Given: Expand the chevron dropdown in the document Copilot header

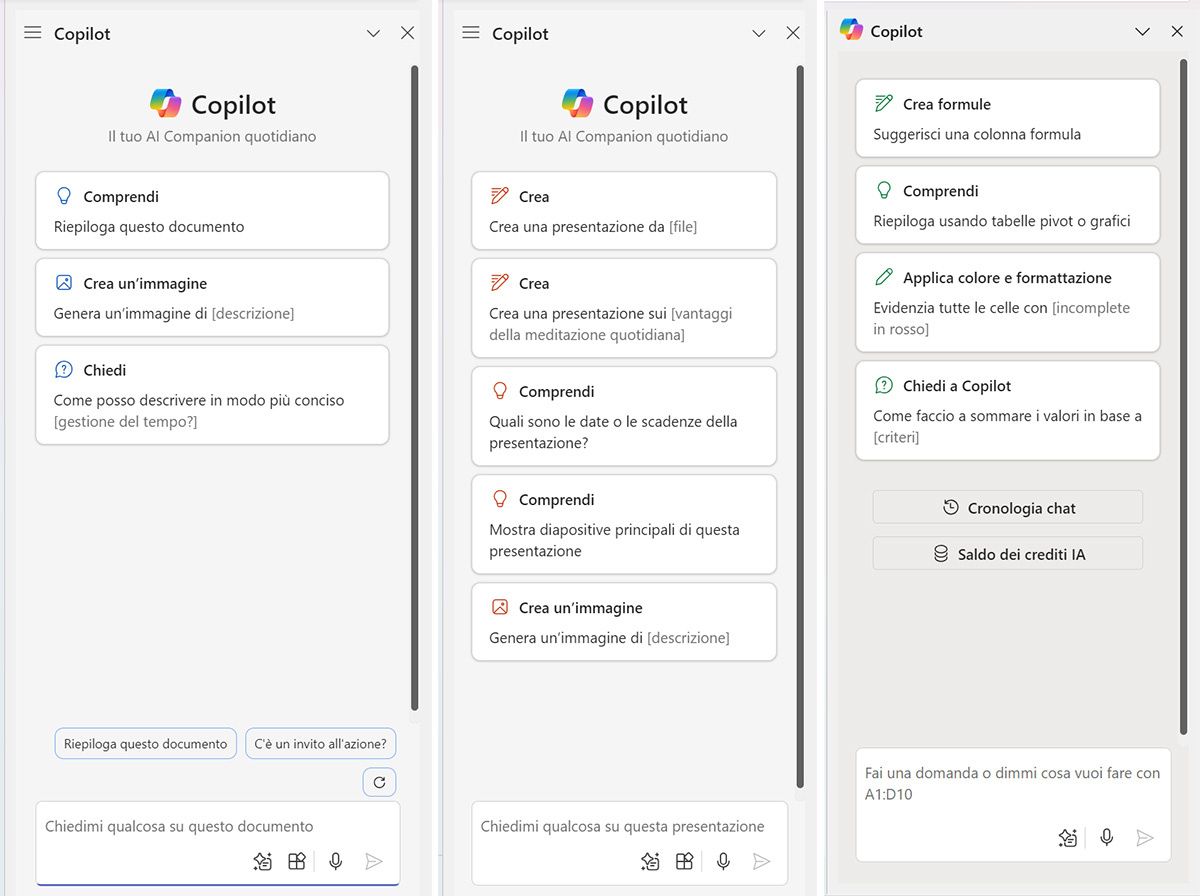Looking at the screenshot, I should click(x=373, y=33).
